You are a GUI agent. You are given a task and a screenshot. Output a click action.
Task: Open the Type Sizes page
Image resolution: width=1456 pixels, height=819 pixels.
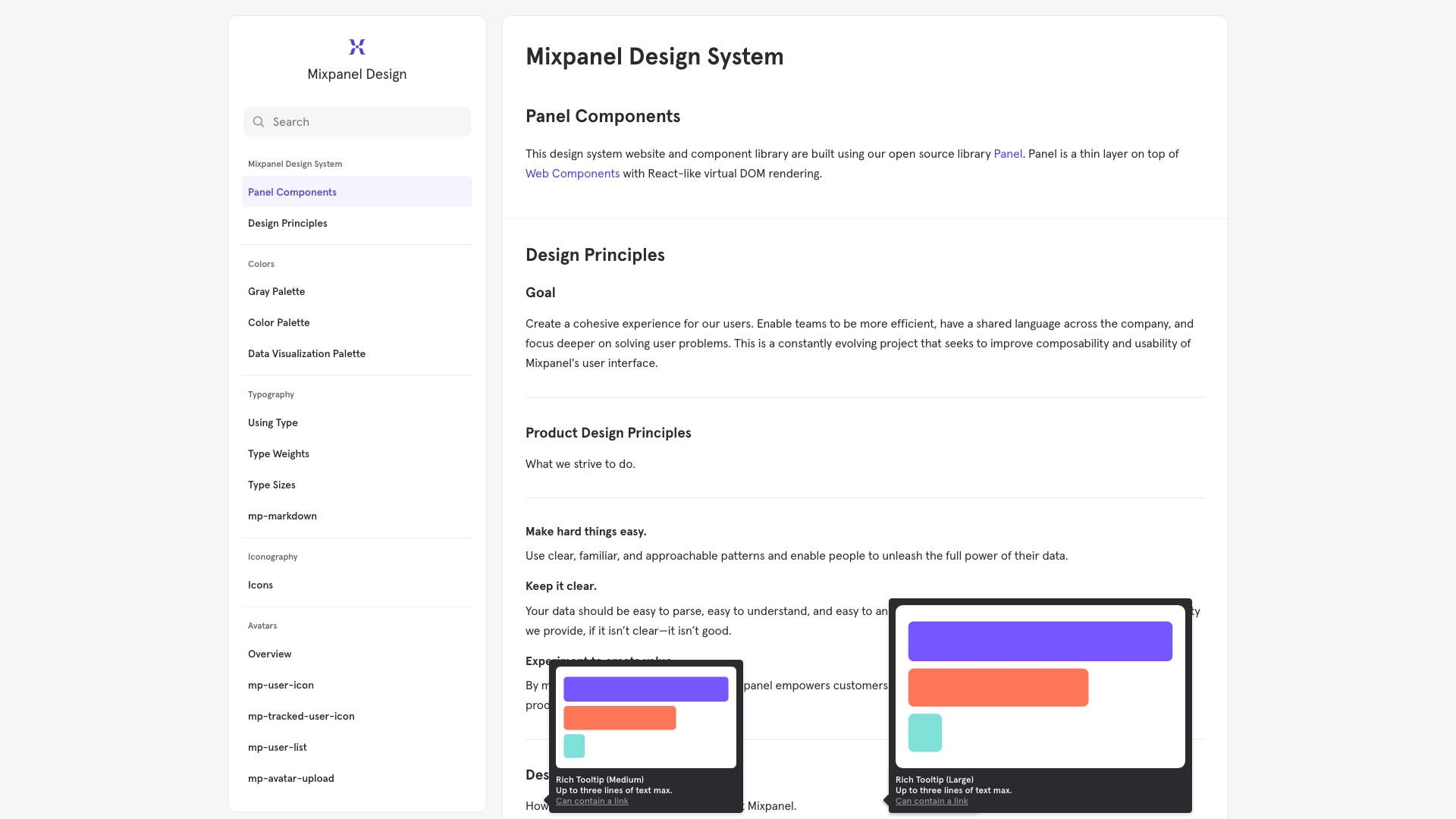point(271,485)
